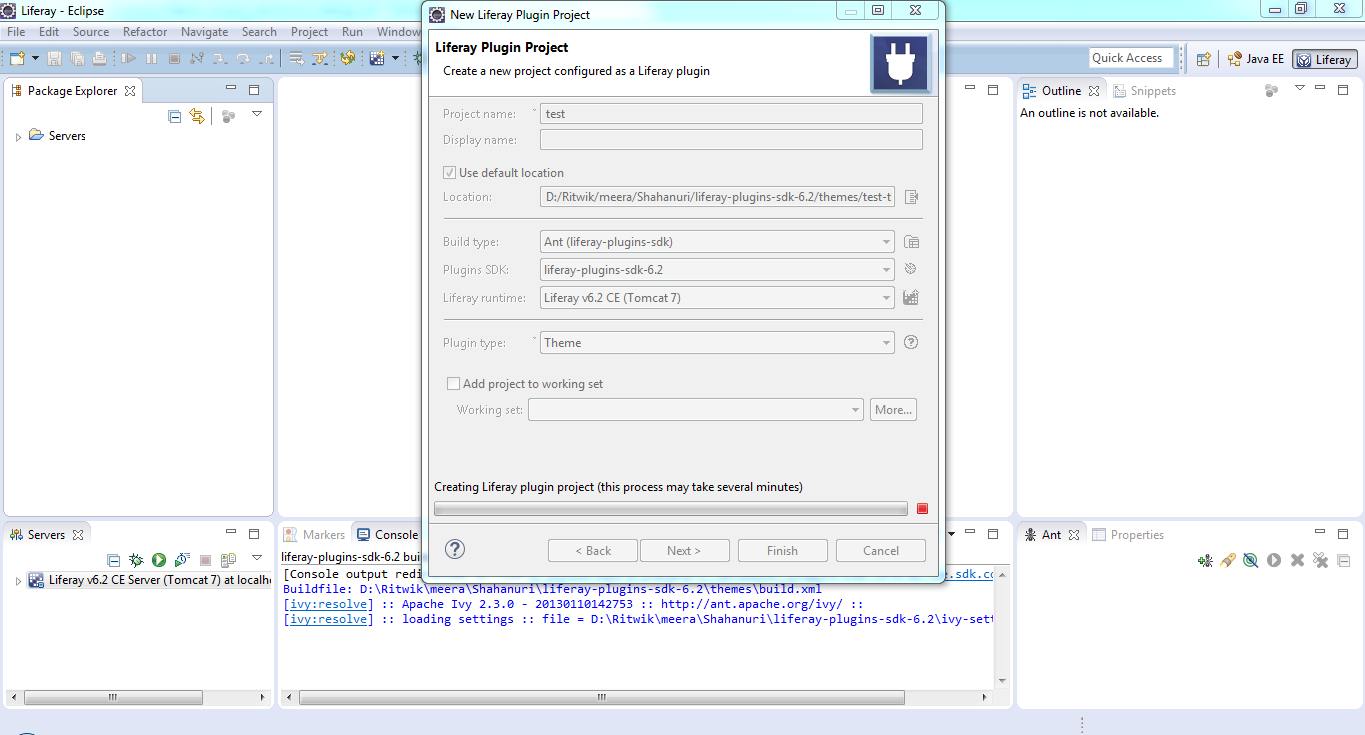Stop the project creation with red button
The height and width of the screenshot is (735, 1365).
922,509
